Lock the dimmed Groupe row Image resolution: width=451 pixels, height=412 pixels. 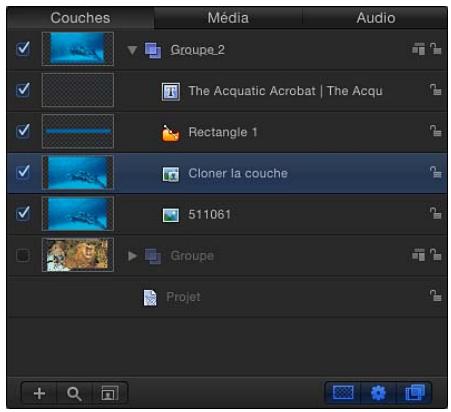point(435,255)
